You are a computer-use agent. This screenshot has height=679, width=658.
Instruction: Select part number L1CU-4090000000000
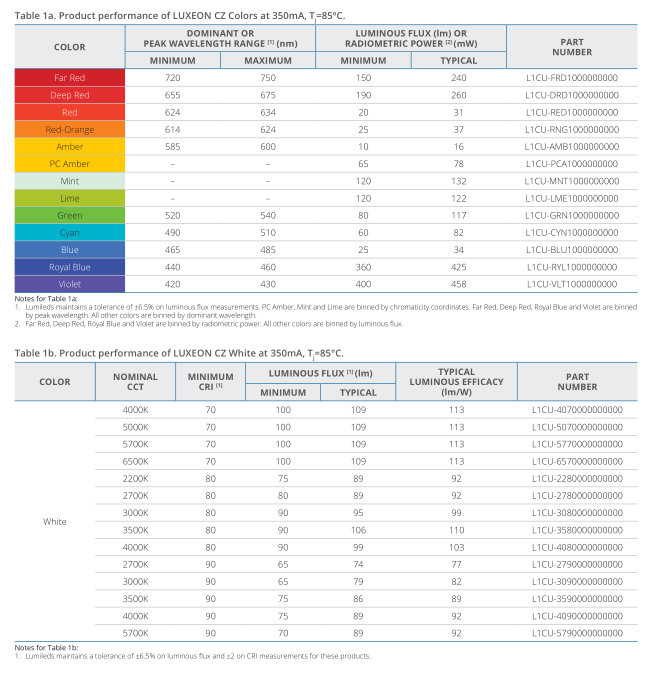577,616
